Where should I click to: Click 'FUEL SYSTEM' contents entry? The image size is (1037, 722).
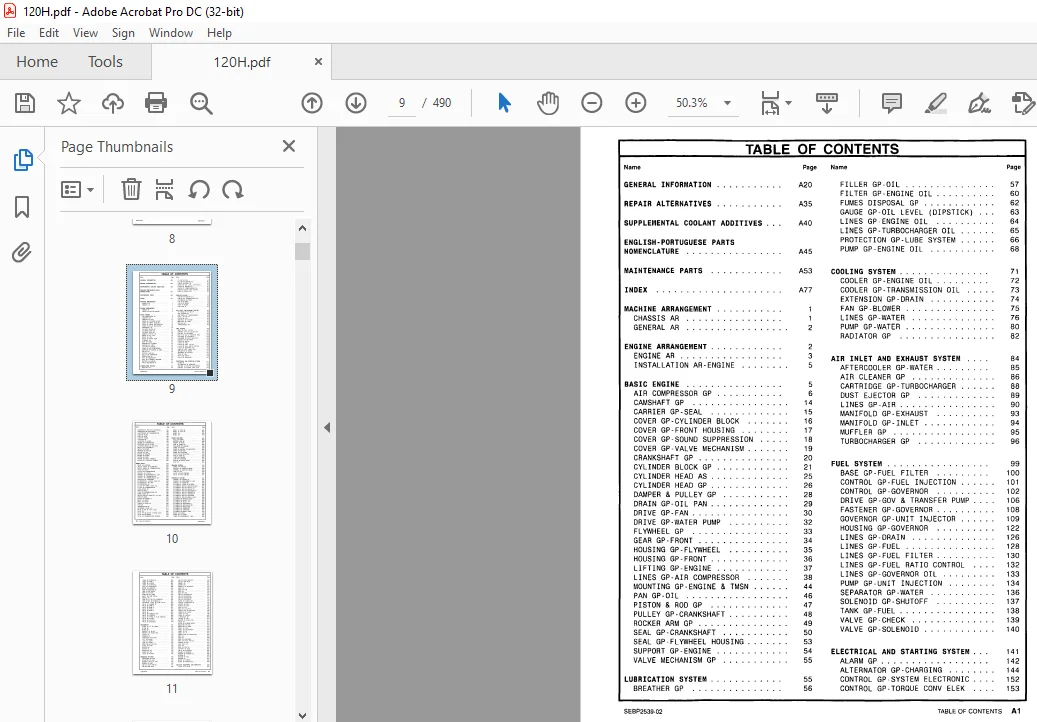(856, 464)
